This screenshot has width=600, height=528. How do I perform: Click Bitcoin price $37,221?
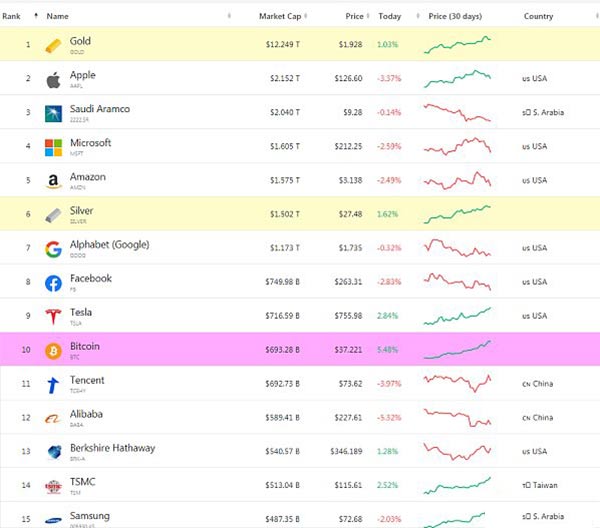[x=348, y=350]
